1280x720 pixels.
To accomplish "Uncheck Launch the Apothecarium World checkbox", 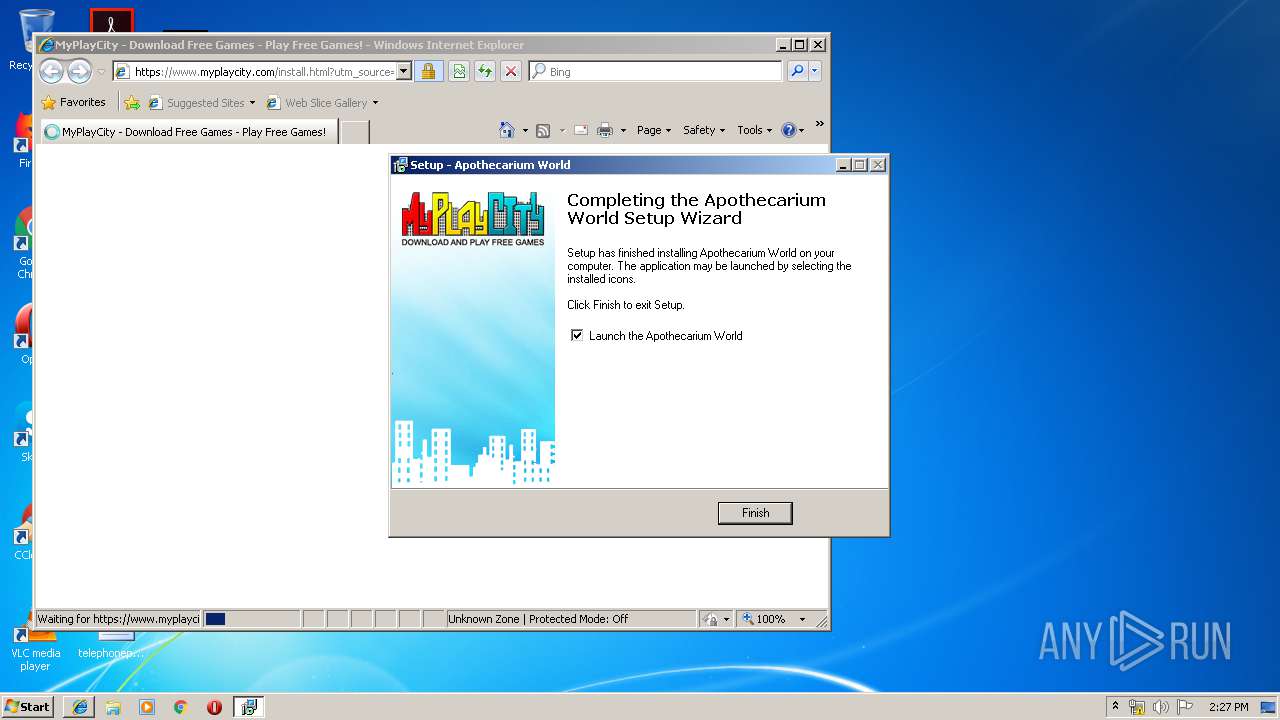I will (577, 336).
